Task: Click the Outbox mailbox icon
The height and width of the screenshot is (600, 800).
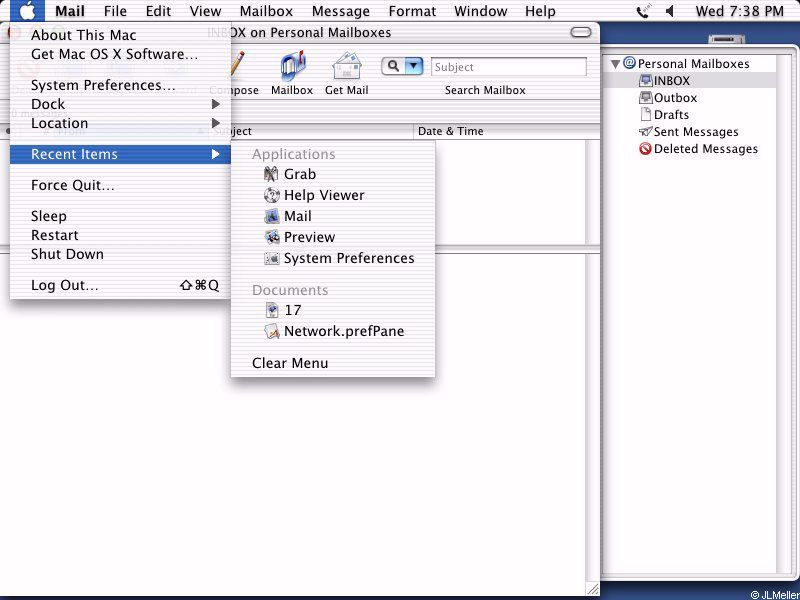Action: coord(646,97)
